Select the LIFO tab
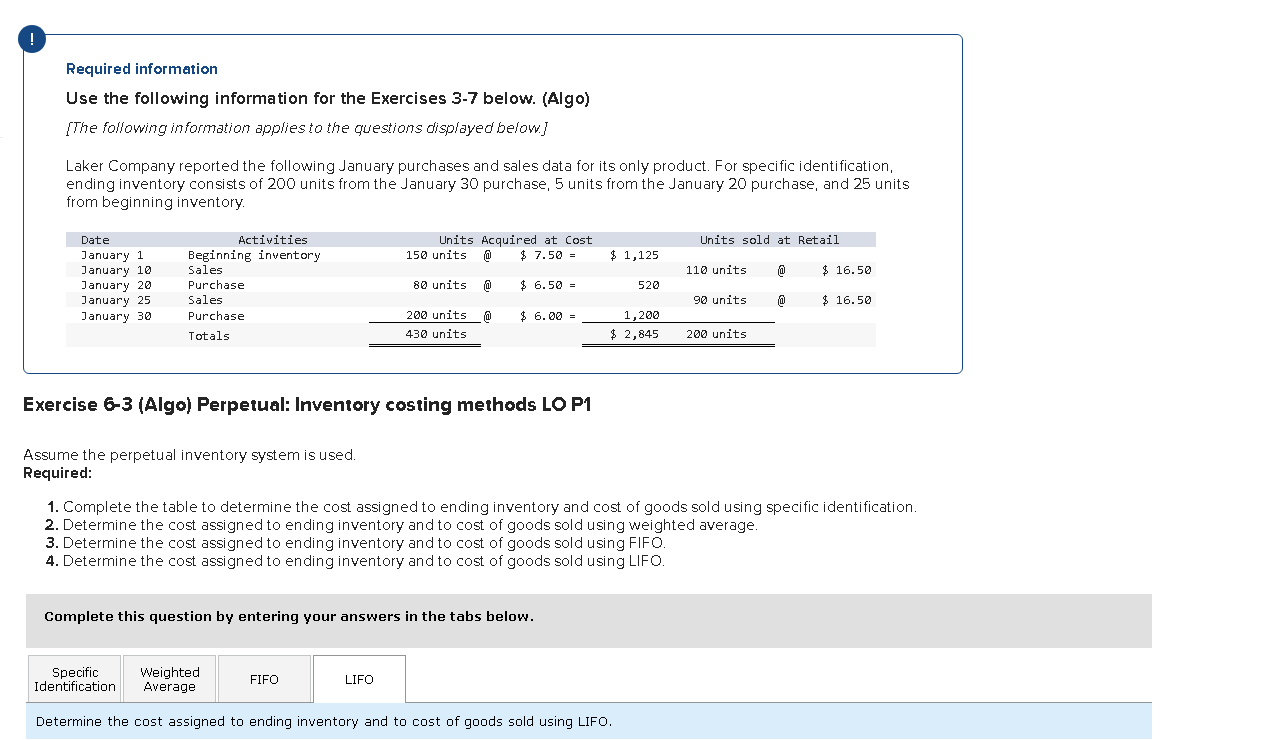Image resolution: width=1279 pixels, height=740 pixels. pos(358,679)
